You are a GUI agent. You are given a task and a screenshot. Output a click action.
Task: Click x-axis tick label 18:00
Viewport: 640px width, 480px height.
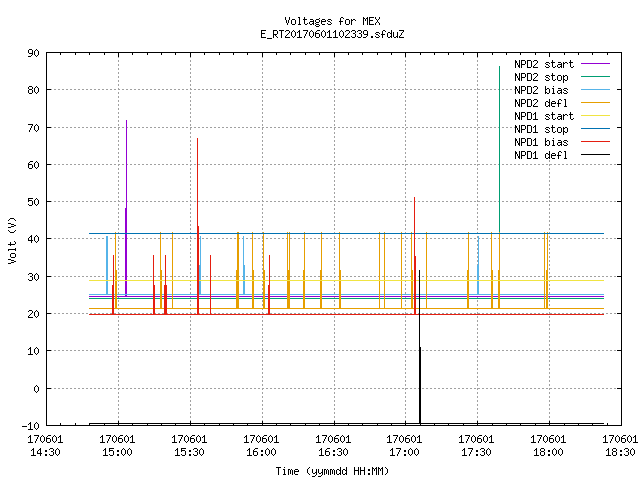548,452
